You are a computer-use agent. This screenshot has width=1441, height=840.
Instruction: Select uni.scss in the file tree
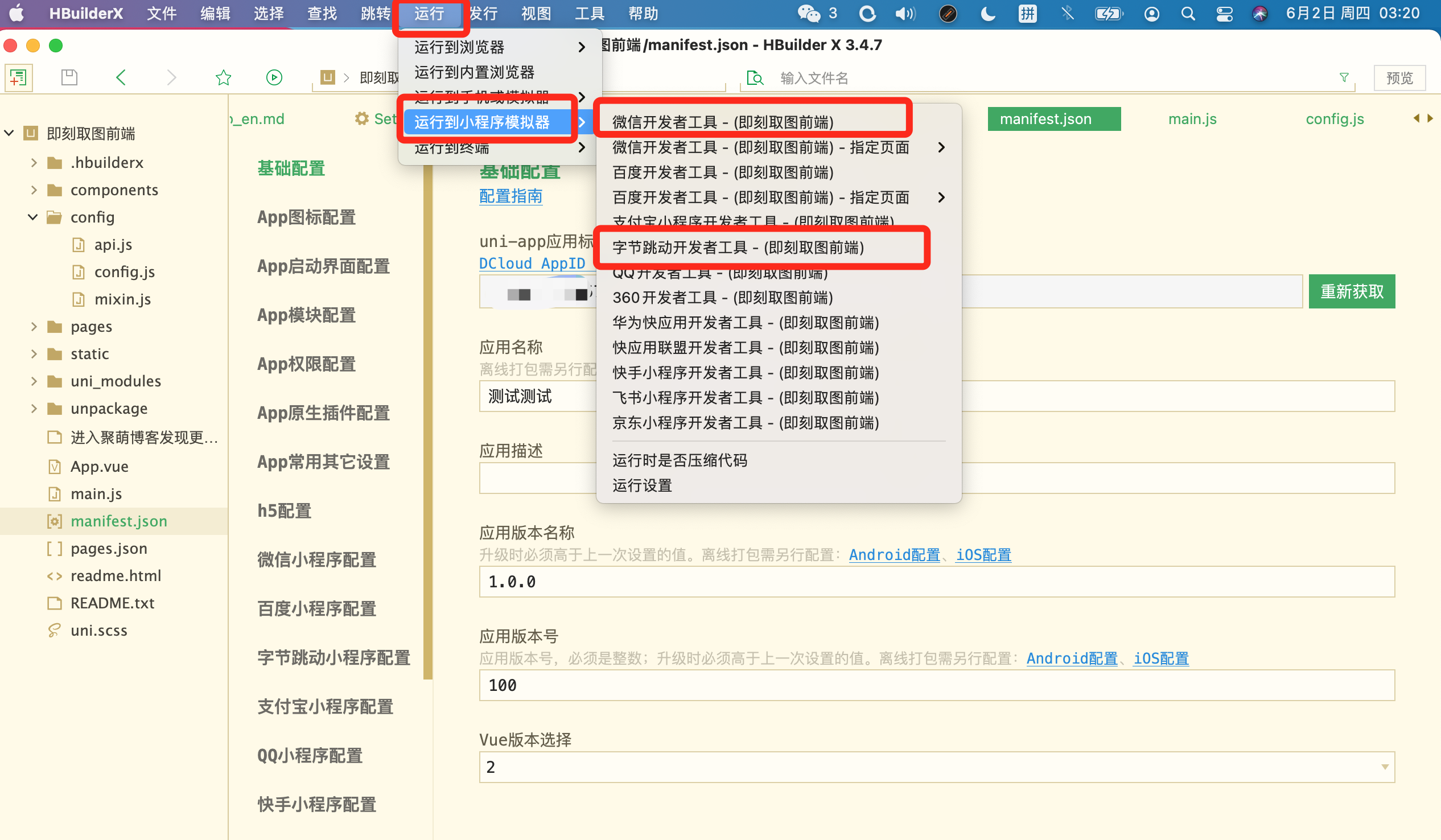[99, 630]
